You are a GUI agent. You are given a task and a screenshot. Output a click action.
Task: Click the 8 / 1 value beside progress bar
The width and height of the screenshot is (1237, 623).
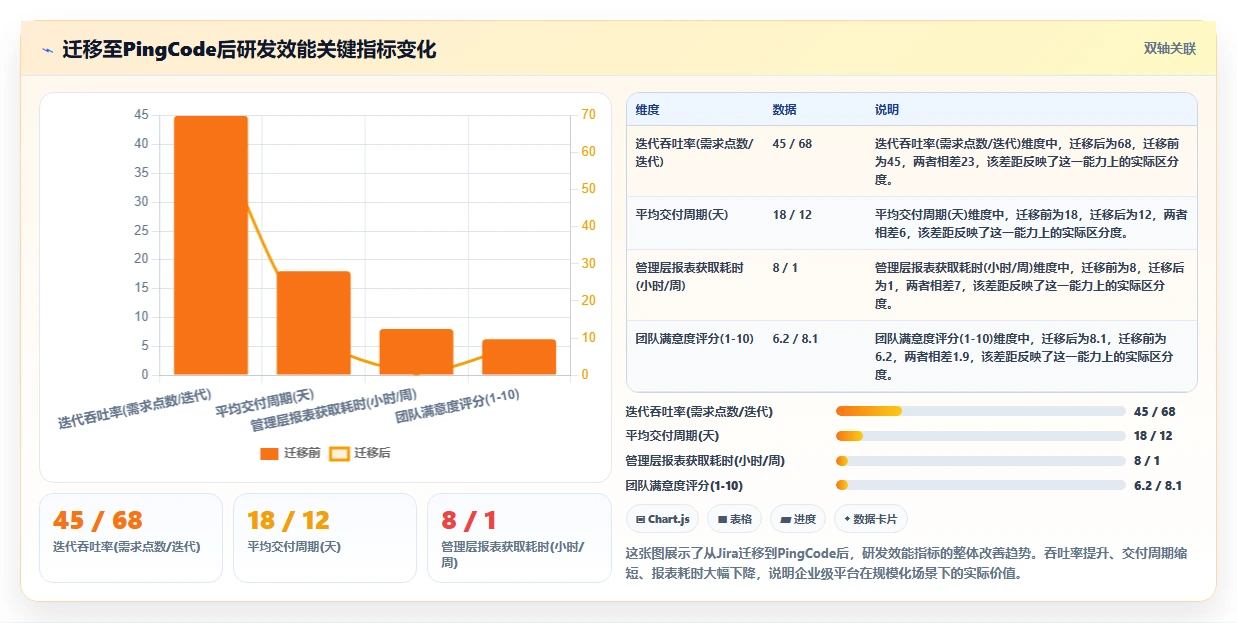[x=1147, y=460]
